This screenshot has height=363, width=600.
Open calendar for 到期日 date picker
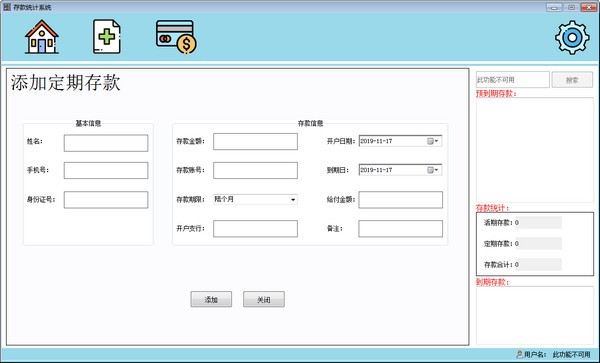tap(433, 170)
